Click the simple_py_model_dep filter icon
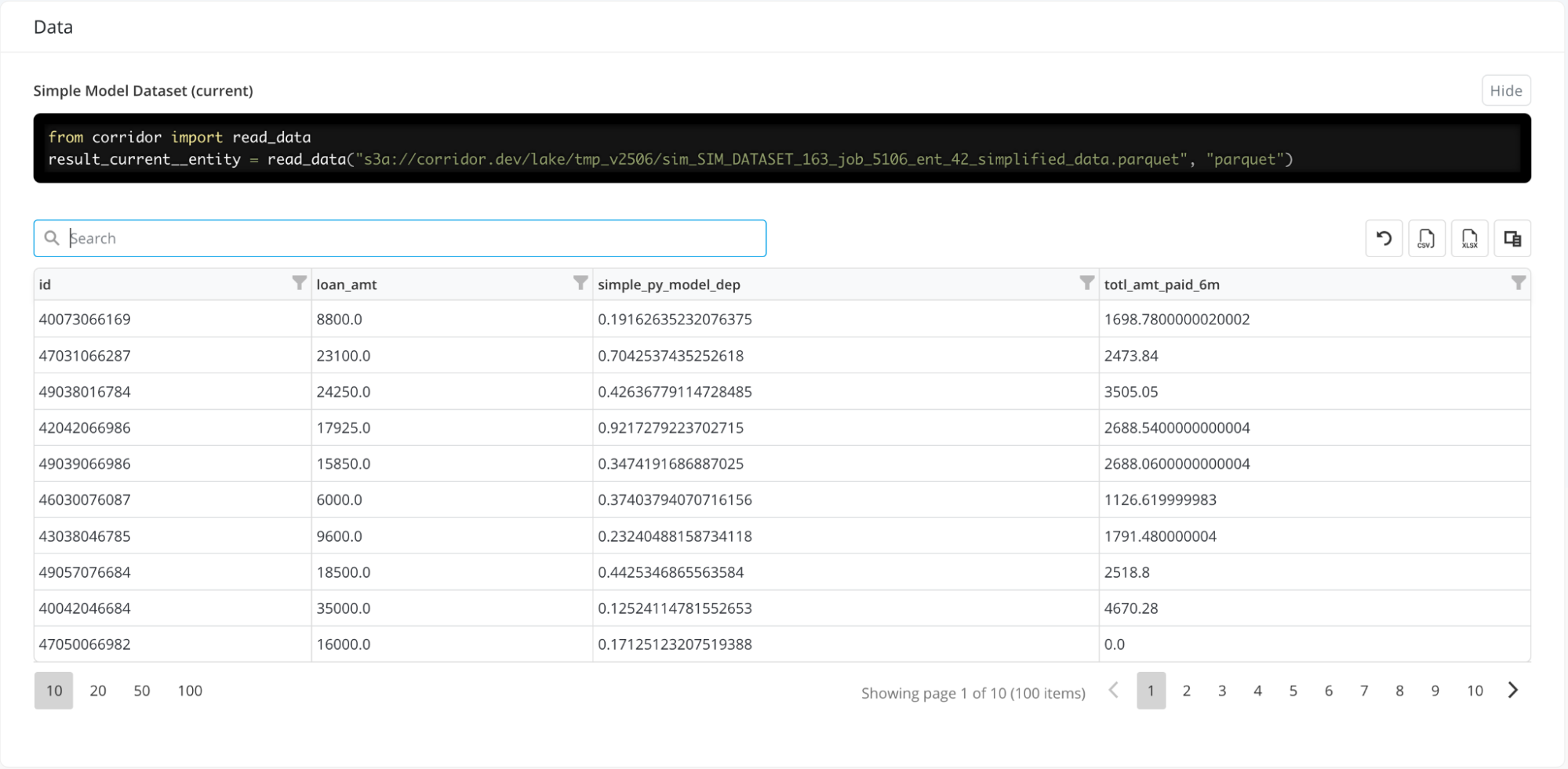The height and width of the screenshot is (769, 1568). pos(1086,283)
